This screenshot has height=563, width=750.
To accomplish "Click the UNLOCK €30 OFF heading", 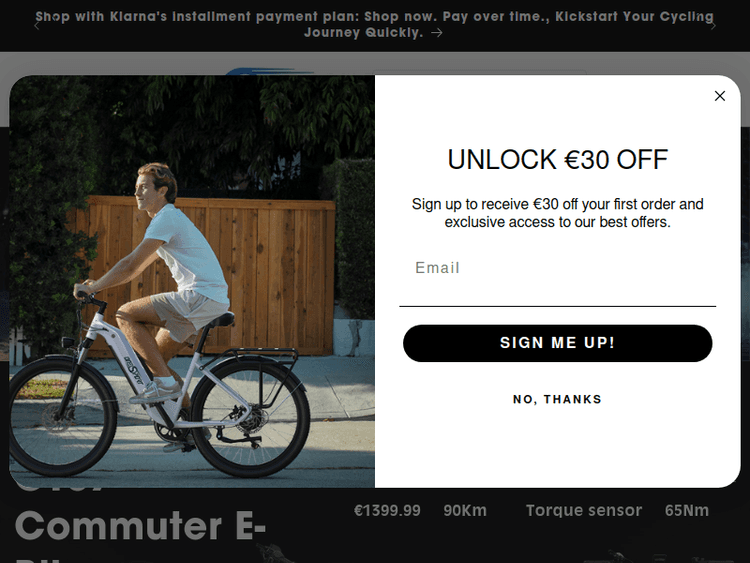I will point(558,159).
